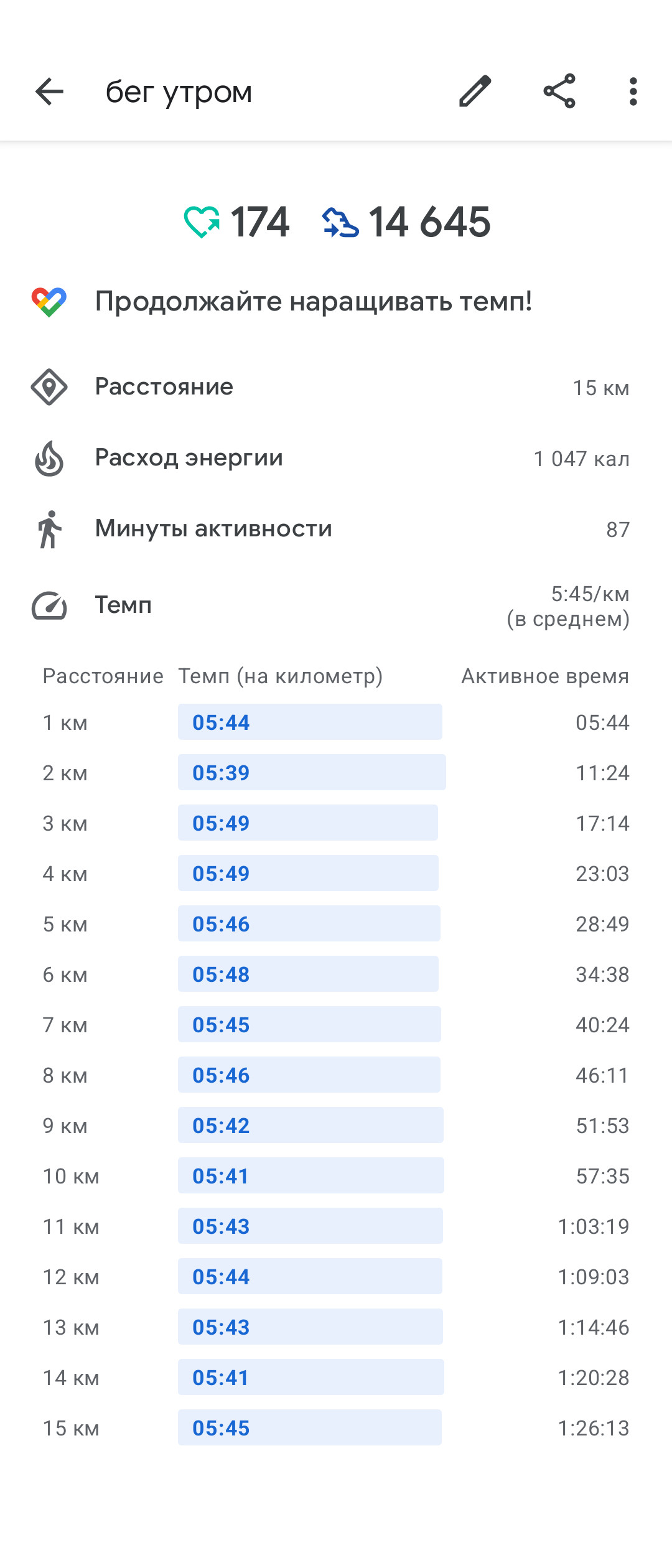Image resolution: width=672 pixels, height=1568 pixels.
Task: Tap the 'Продолжайте наращивать темп!' message
Action: pos(314,301)
